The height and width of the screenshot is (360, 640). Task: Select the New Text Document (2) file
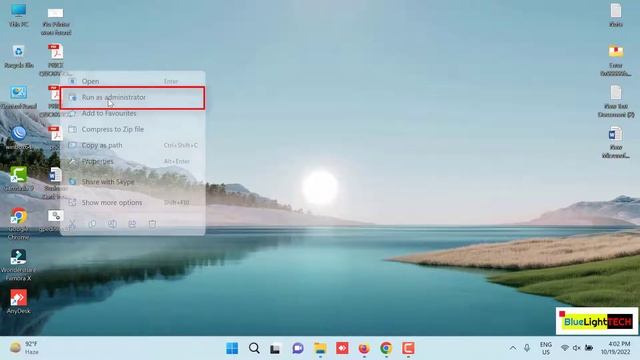616,102
